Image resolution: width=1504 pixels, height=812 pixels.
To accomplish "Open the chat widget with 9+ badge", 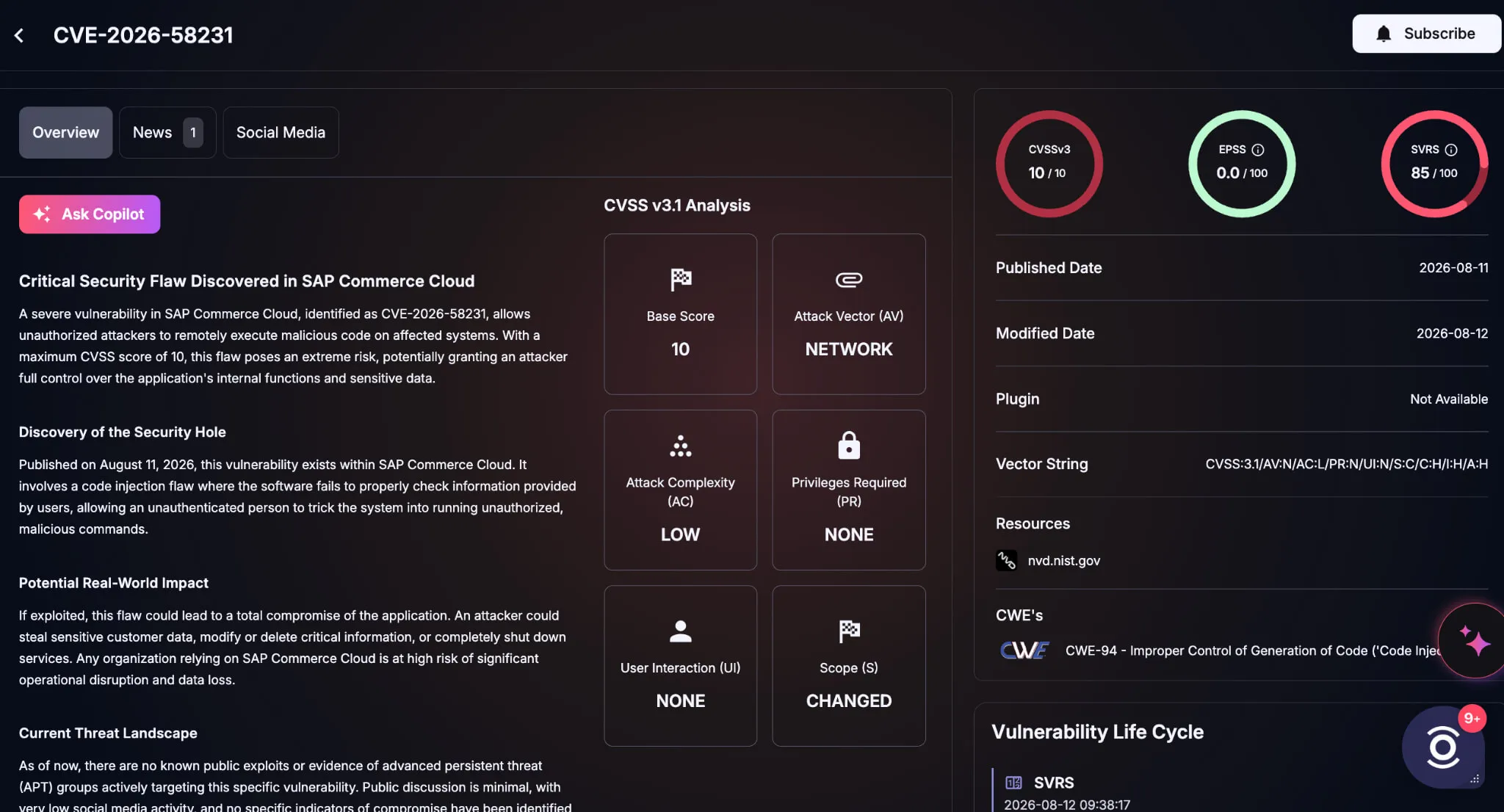I will [x=1443, y=747].
